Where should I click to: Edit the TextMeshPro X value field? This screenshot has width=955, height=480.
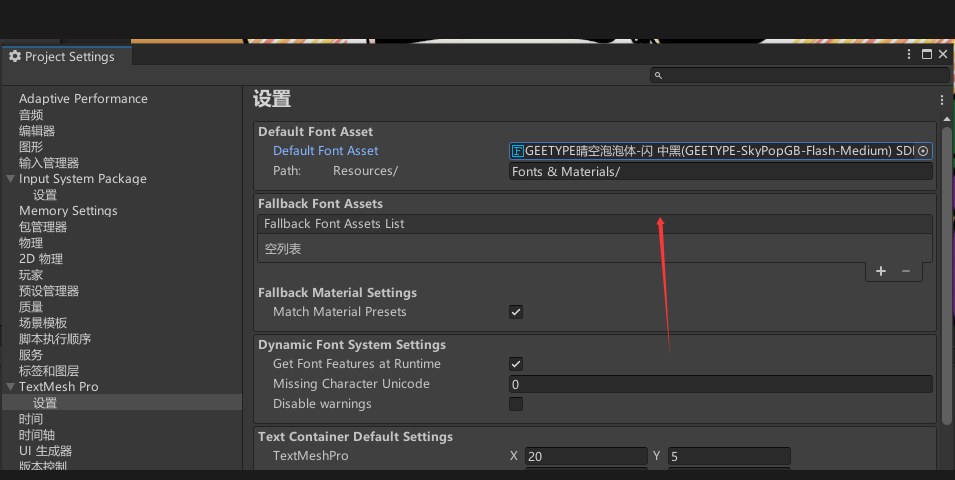pyautogui.click(x=586, y=456)
